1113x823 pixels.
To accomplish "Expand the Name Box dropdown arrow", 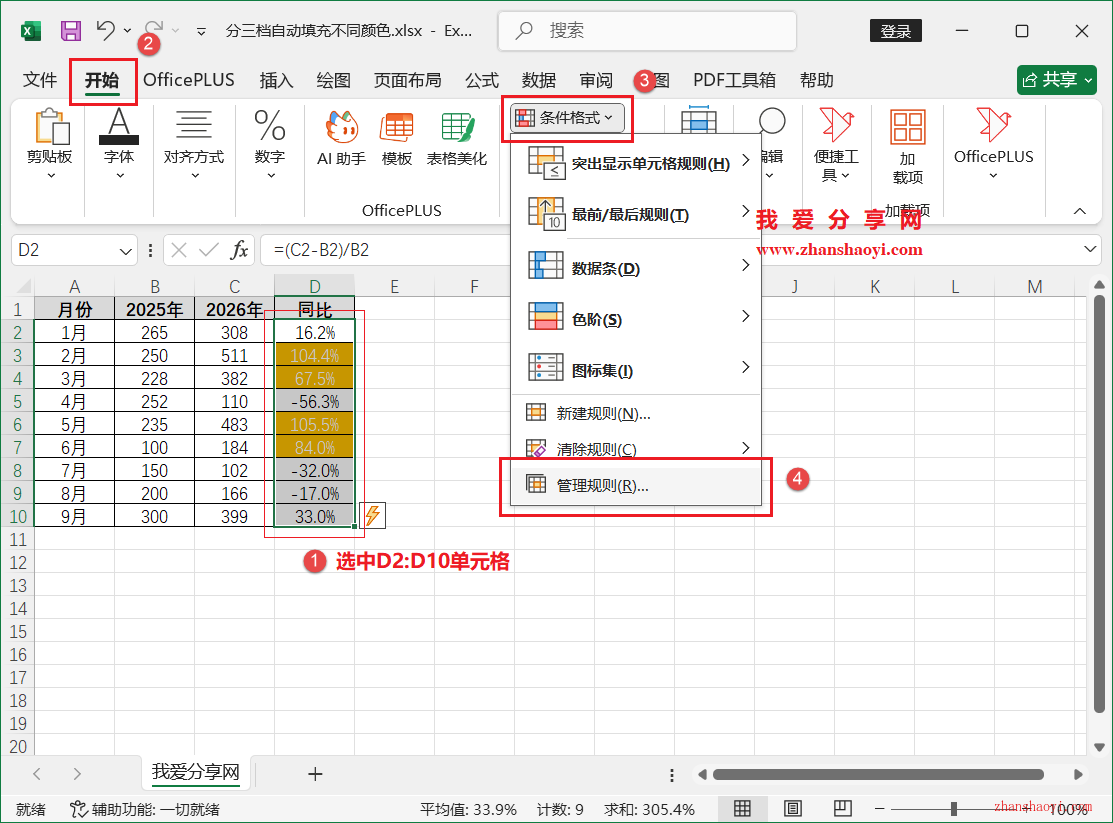I will point(125,251).
